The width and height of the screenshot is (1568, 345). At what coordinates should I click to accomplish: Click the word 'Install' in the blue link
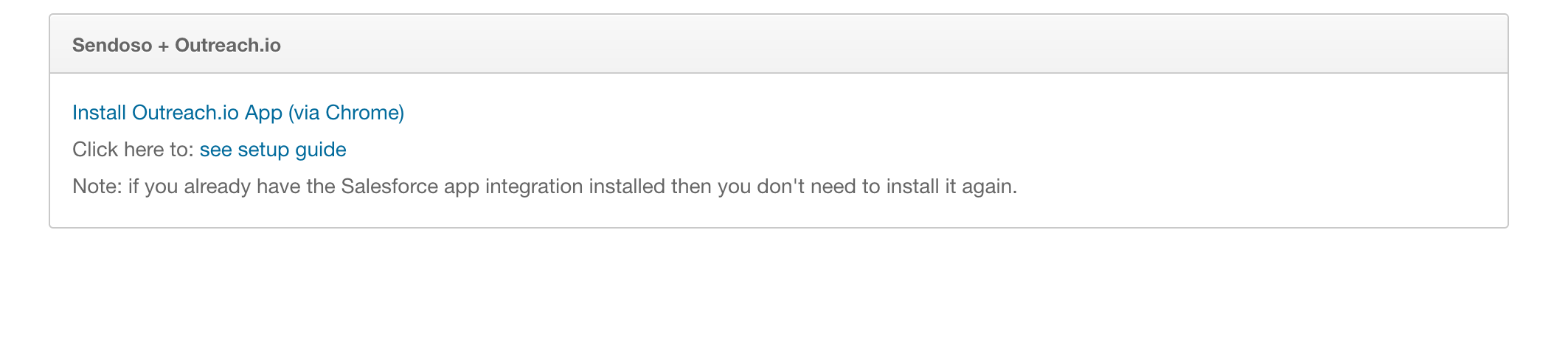99,113
